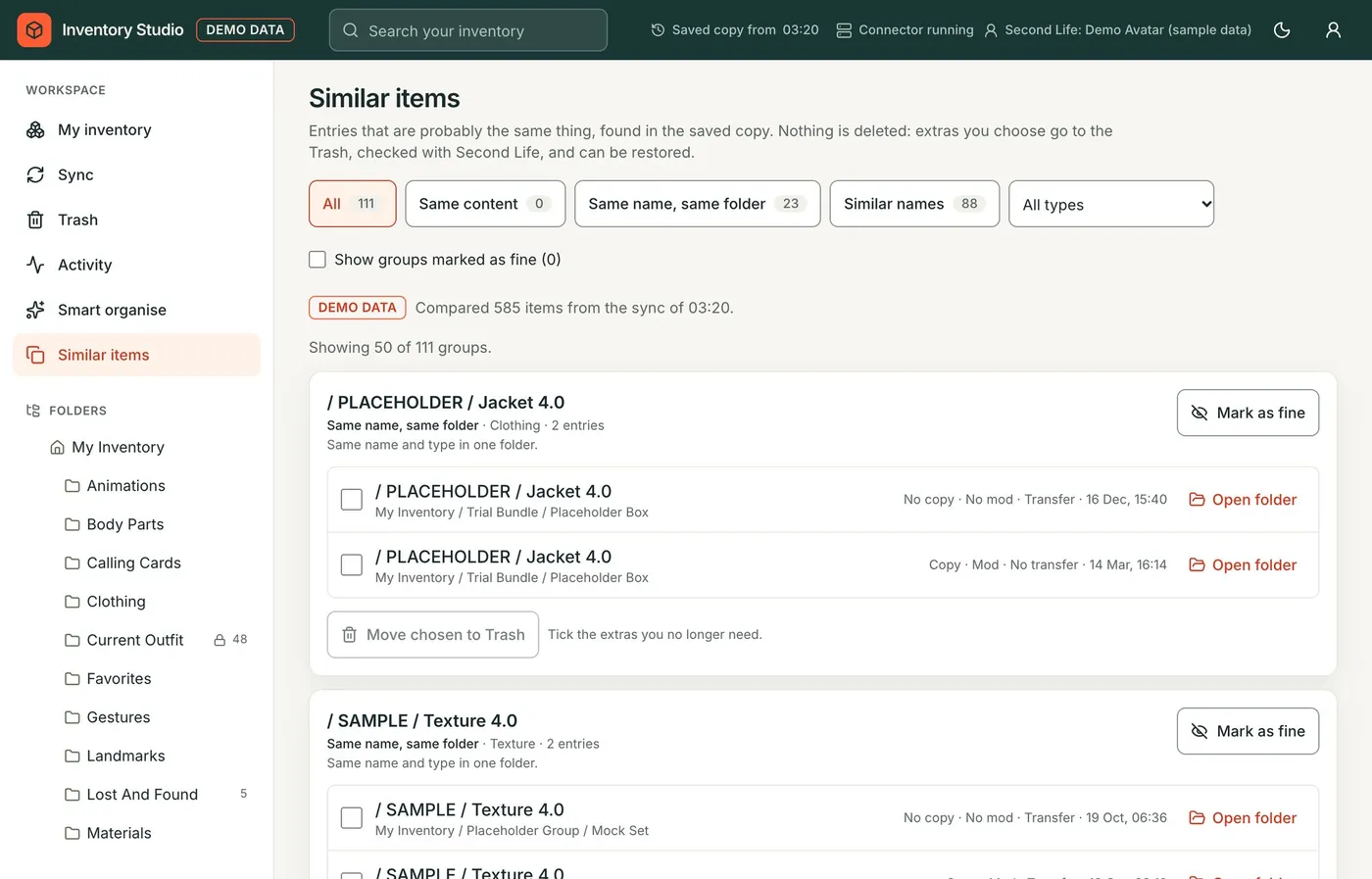1372x879 pixels.
Task: Open the user account profile icon
Action: point(1333,30)
